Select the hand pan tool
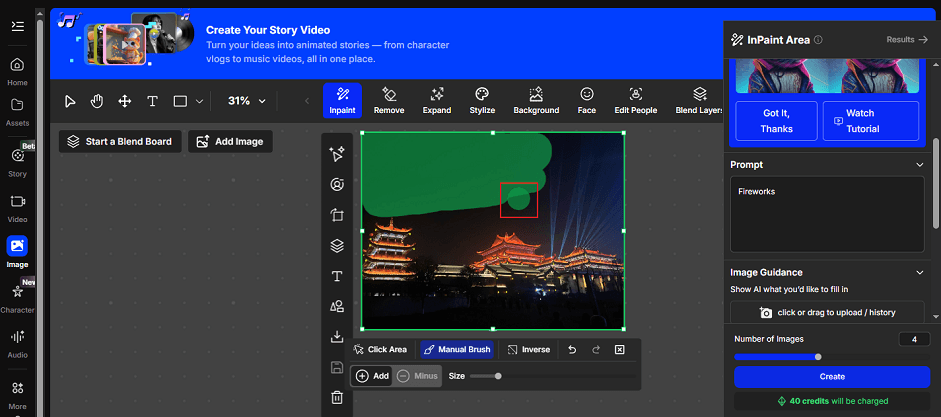 point(97,101)
